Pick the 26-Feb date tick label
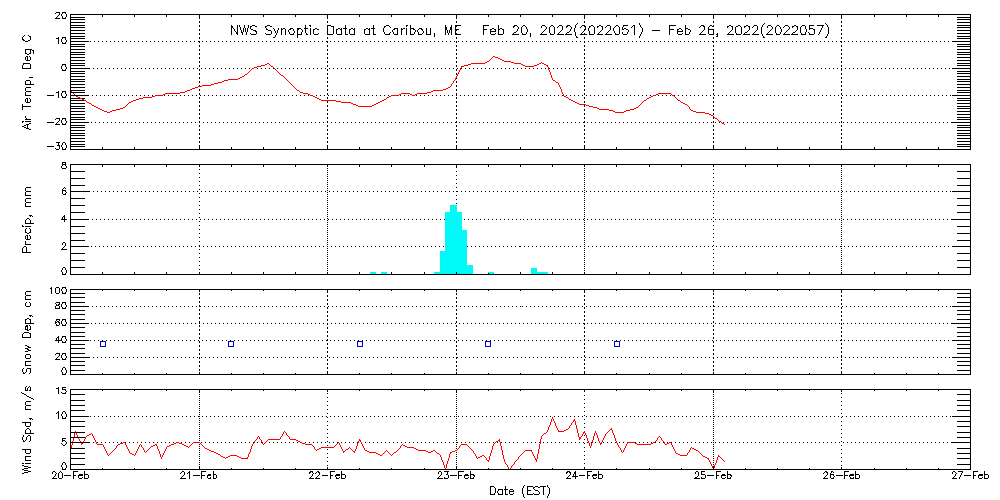 (x=842, y=478)
